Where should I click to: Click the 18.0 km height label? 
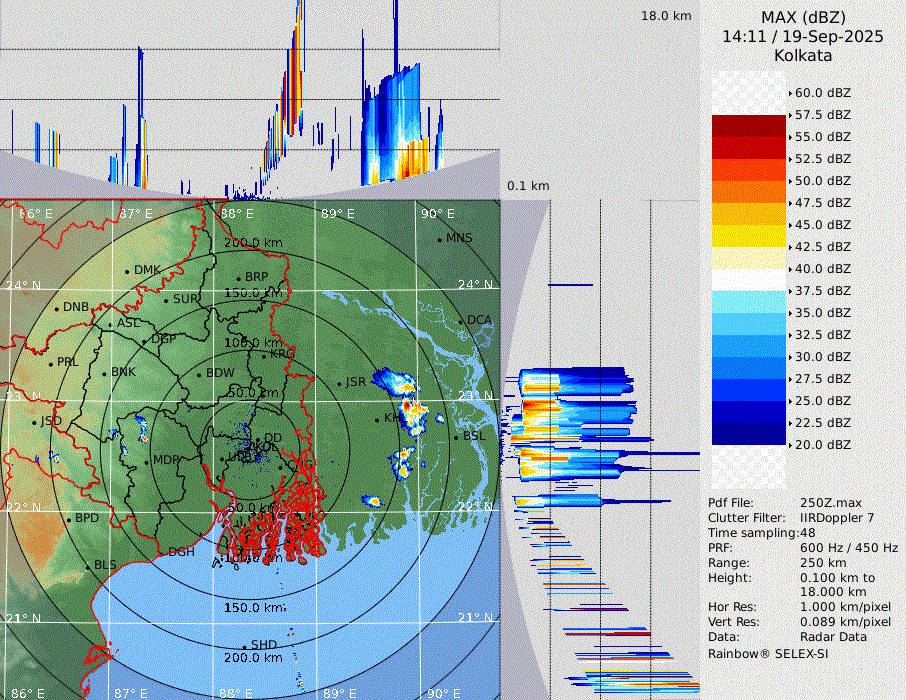pos(666,16)
